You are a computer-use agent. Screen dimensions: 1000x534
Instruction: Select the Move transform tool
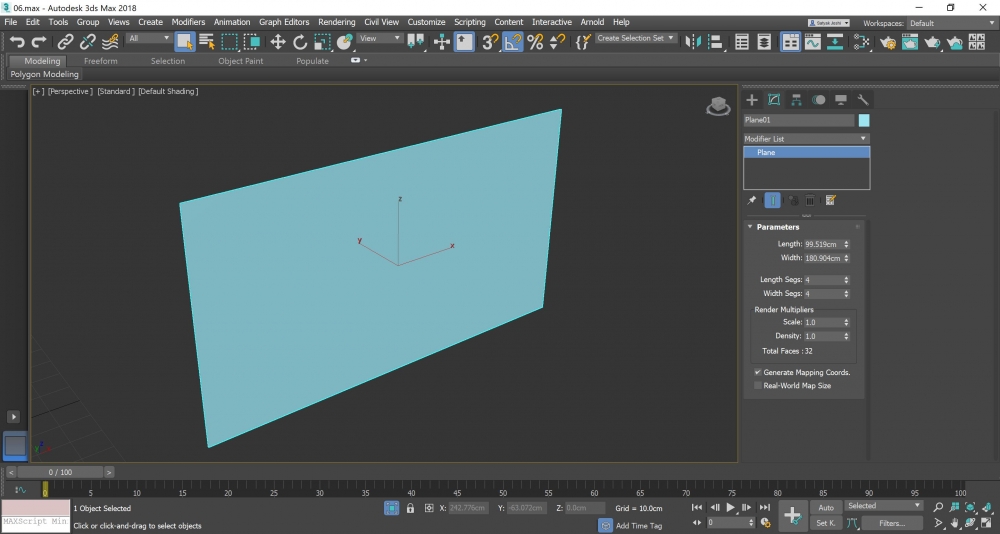tap(278, 41)
